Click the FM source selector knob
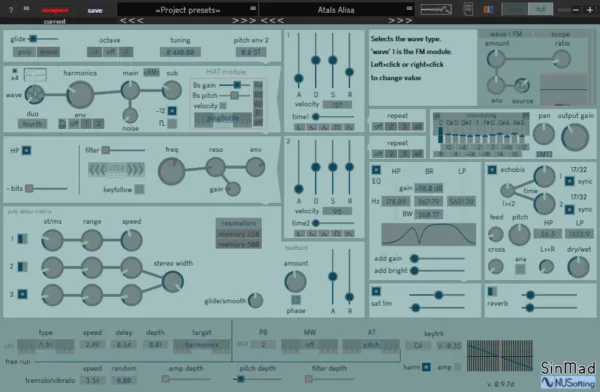 pyautogui.click(x=522, y=86)
